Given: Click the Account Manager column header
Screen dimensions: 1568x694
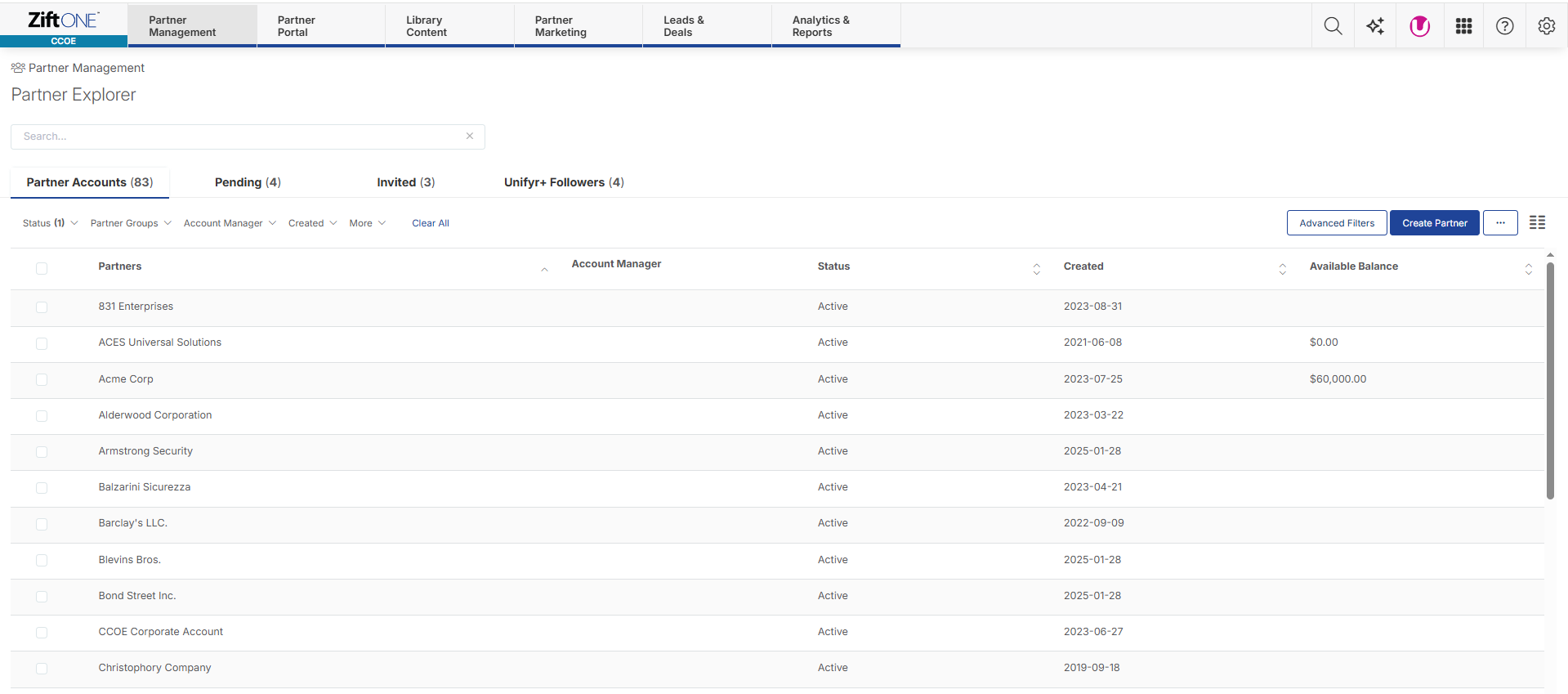Looking at the screenshot, I should [616, 264].
